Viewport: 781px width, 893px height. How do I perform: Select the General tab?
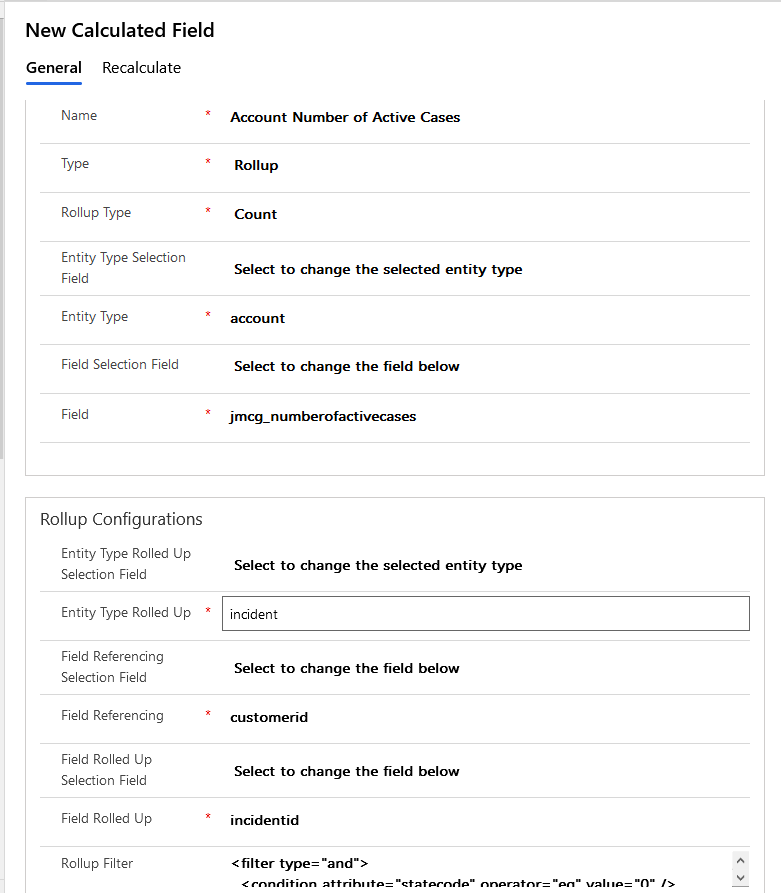[54, 68]
